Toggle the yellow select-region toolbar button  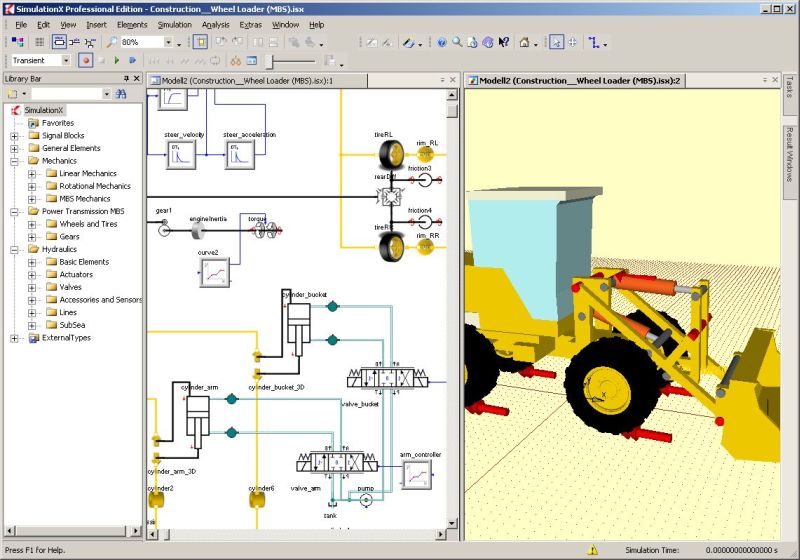(x=201, y=42)
